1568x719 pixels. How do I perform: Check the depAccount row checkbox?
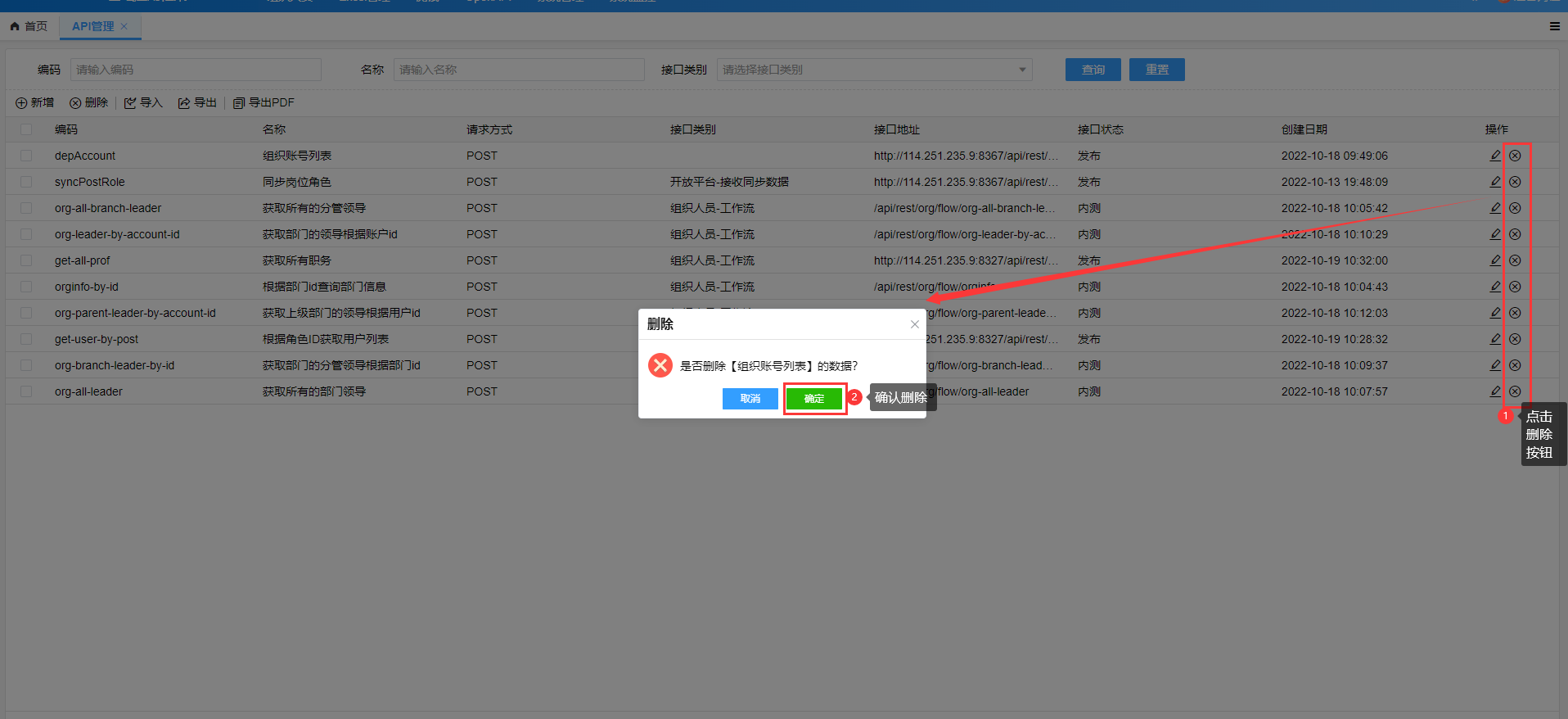tap(26, 156)
